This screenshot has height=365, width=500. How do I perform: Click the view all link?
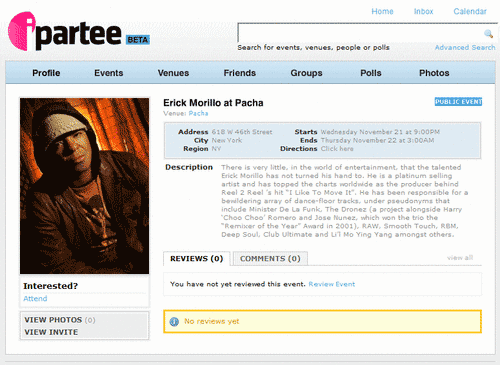click(x=460, y=258)
